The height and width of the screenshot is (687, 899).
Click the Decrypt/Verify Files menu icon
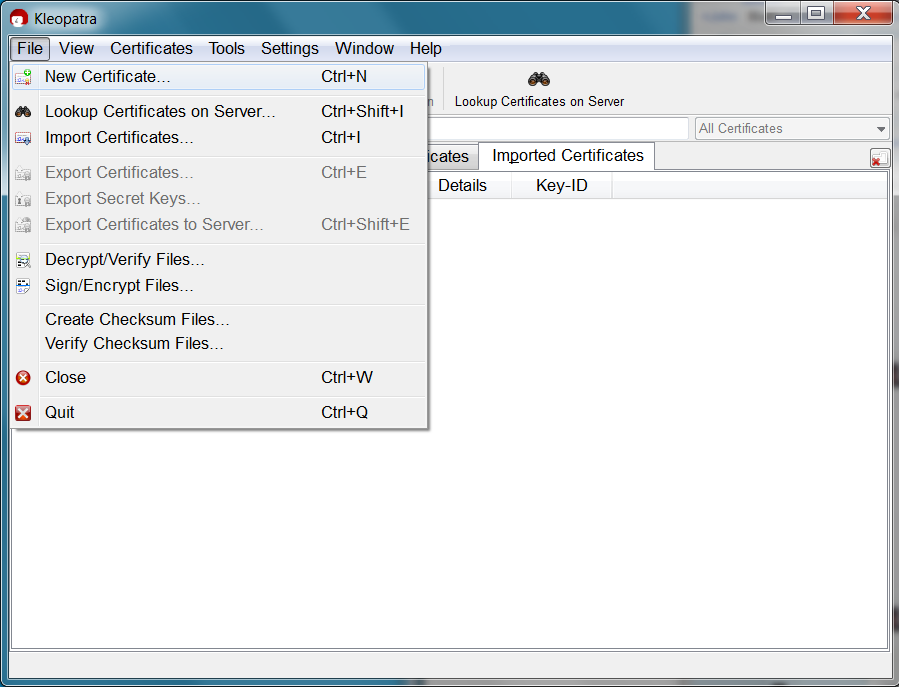(x=23, y=260)
